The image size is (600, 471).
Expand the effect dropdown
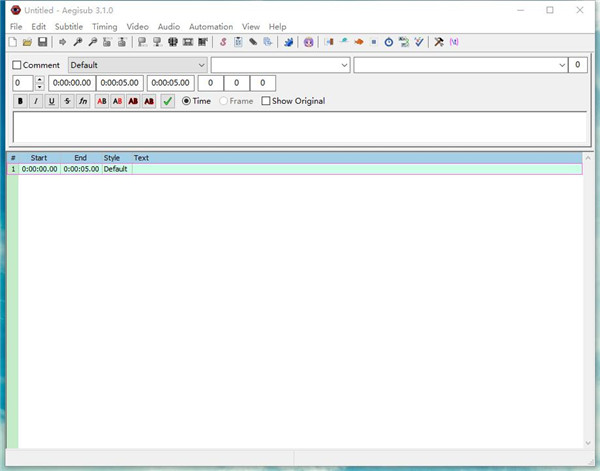pyautogui.click(x=460, y=65)
